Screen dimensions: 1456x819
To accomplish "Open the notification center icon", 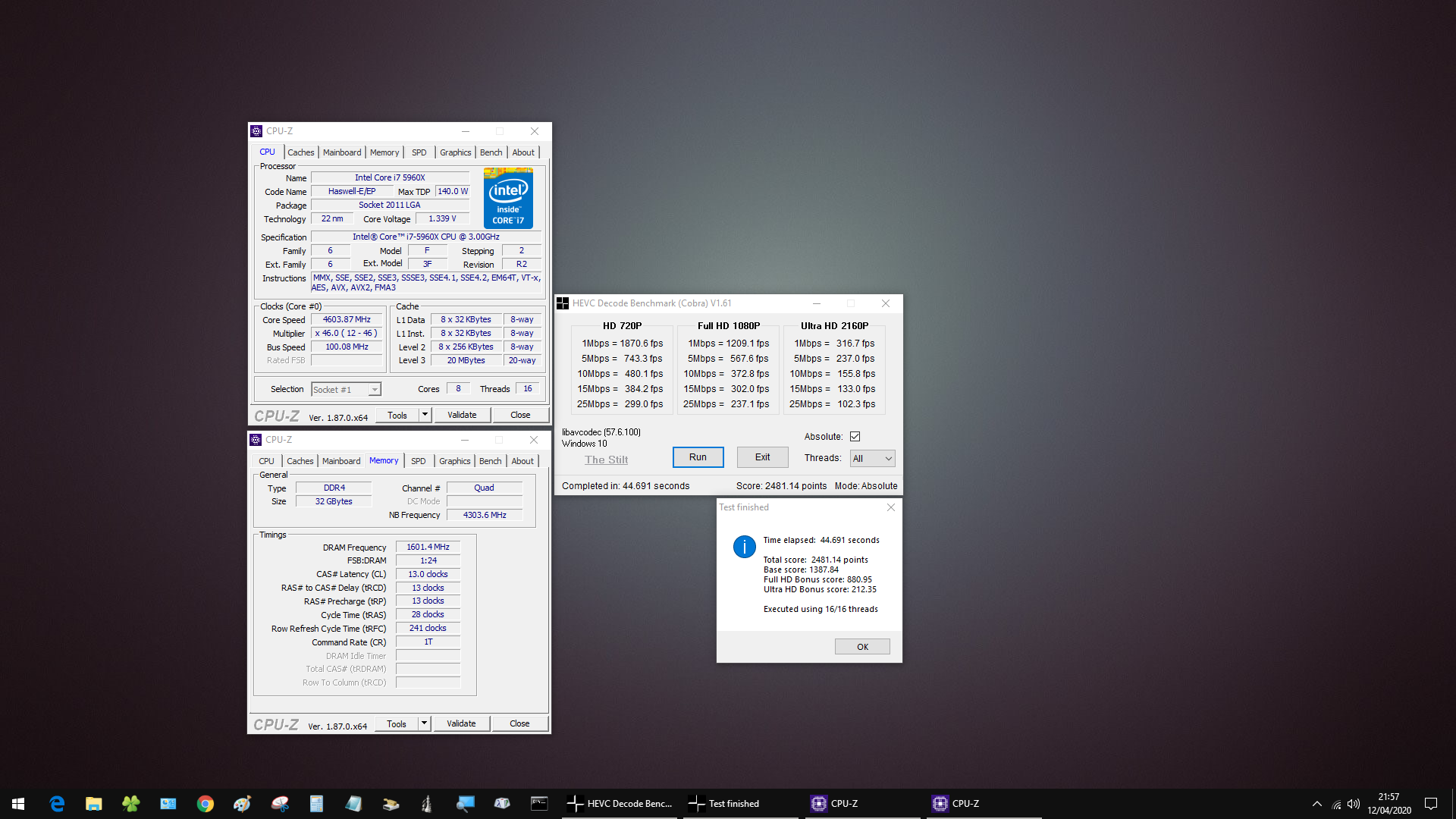I will click(x=1431, y=804).
